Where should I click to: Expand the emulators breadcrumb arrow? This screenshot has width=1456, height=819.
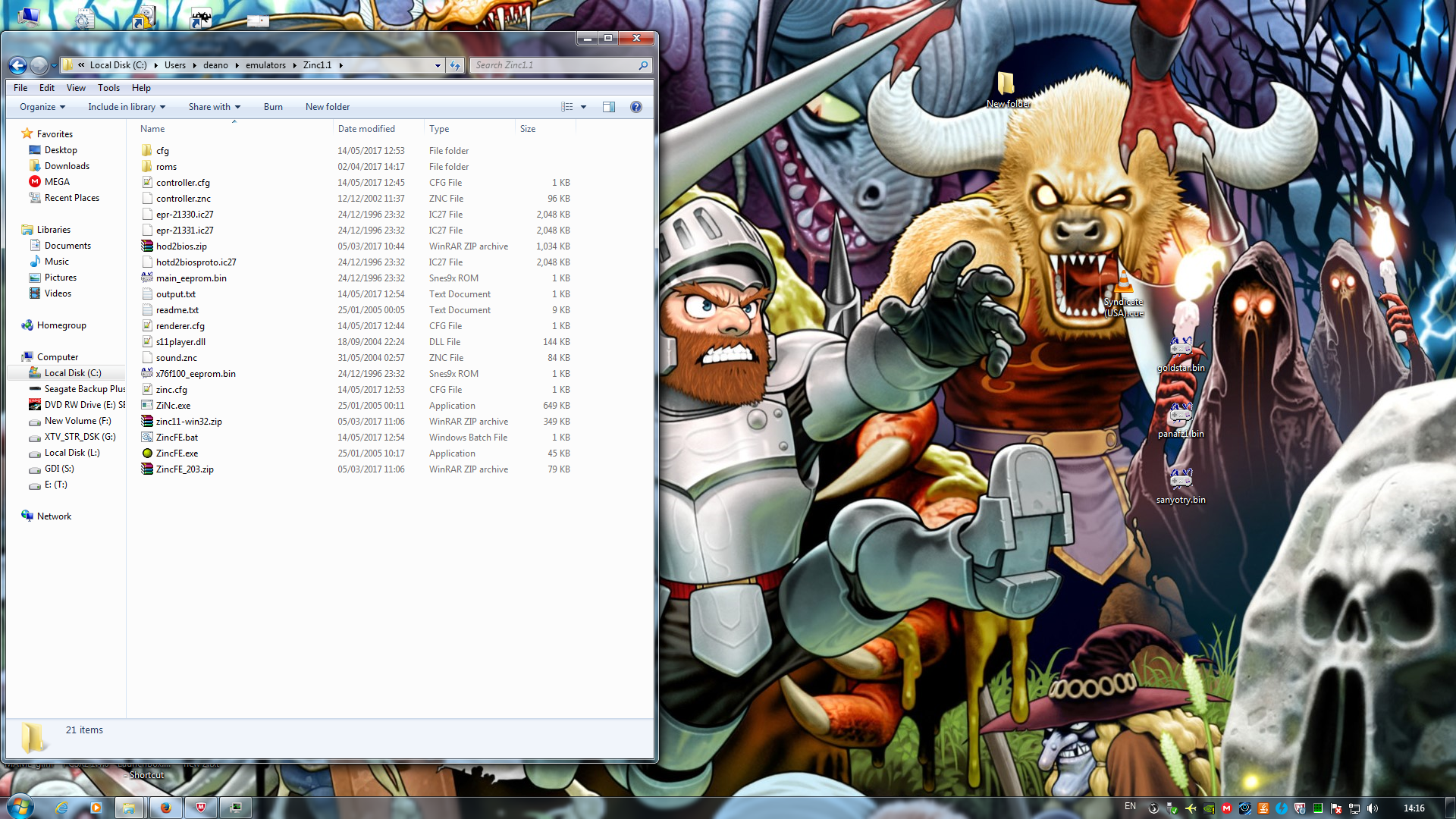(294, 65)
